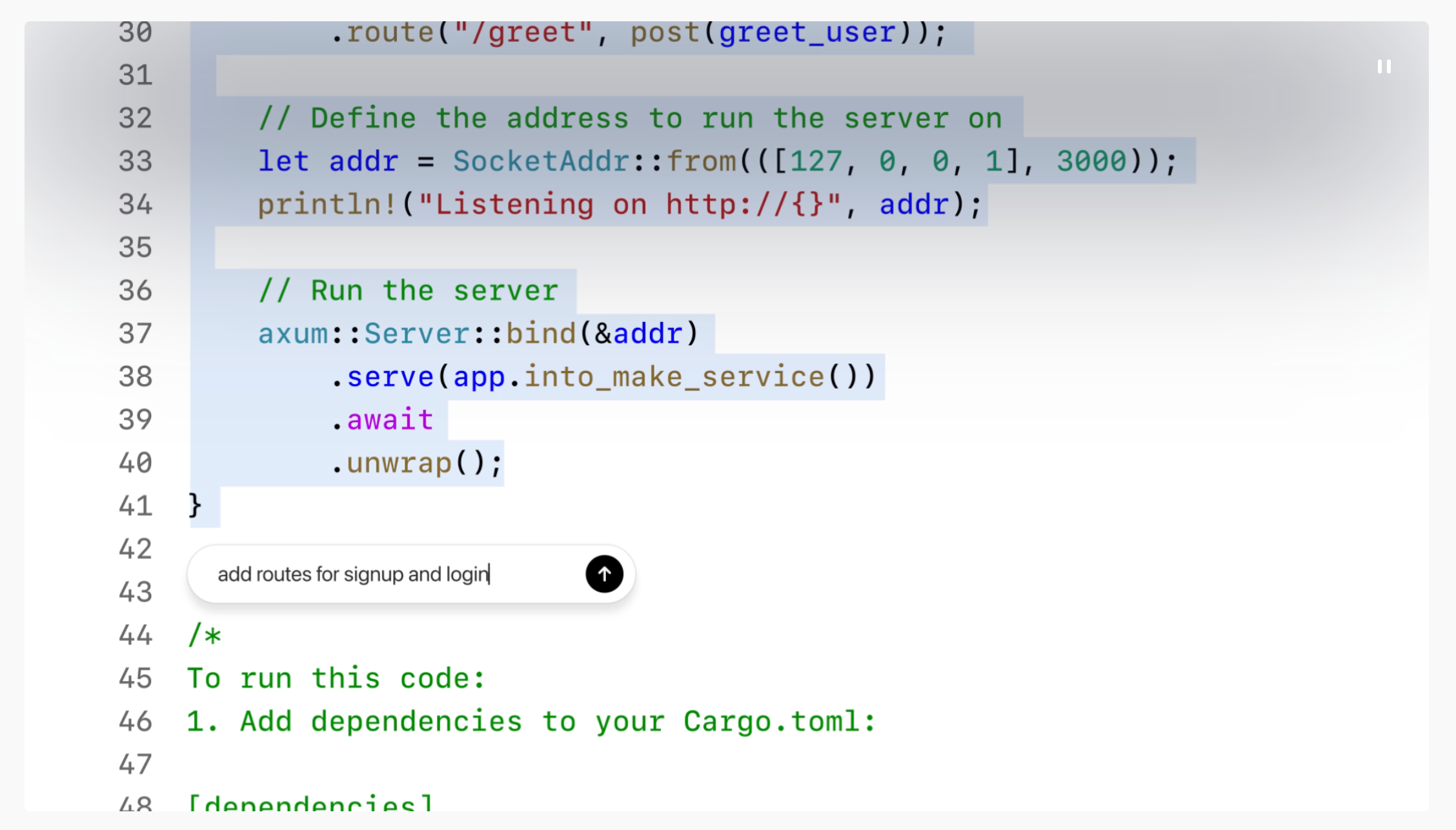Click the println! macro call

tap(327, 205)
